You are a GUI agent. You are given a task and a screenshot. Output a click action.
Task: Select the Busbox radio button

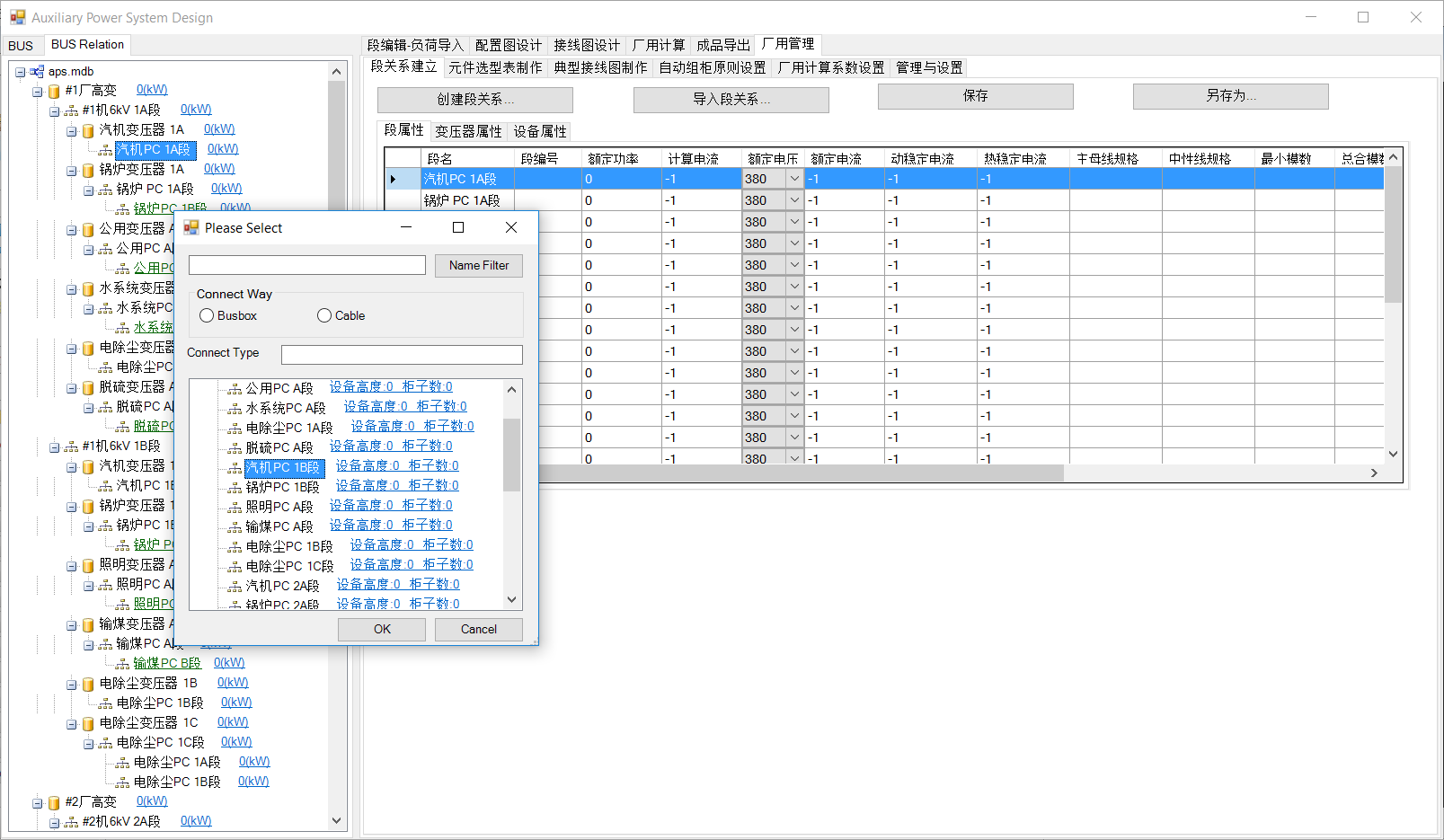coord(208,316)
